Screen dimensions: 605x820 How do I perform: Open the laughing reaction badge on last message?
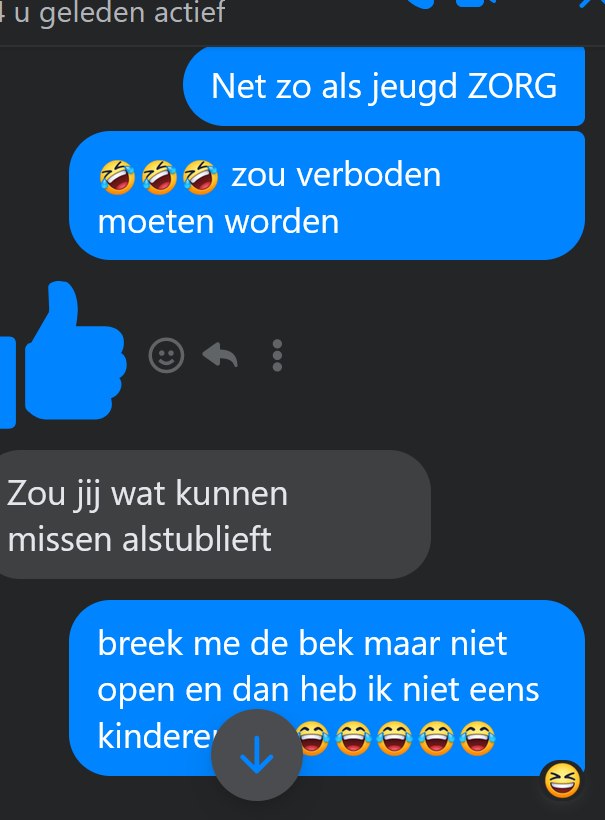[562, 780]
